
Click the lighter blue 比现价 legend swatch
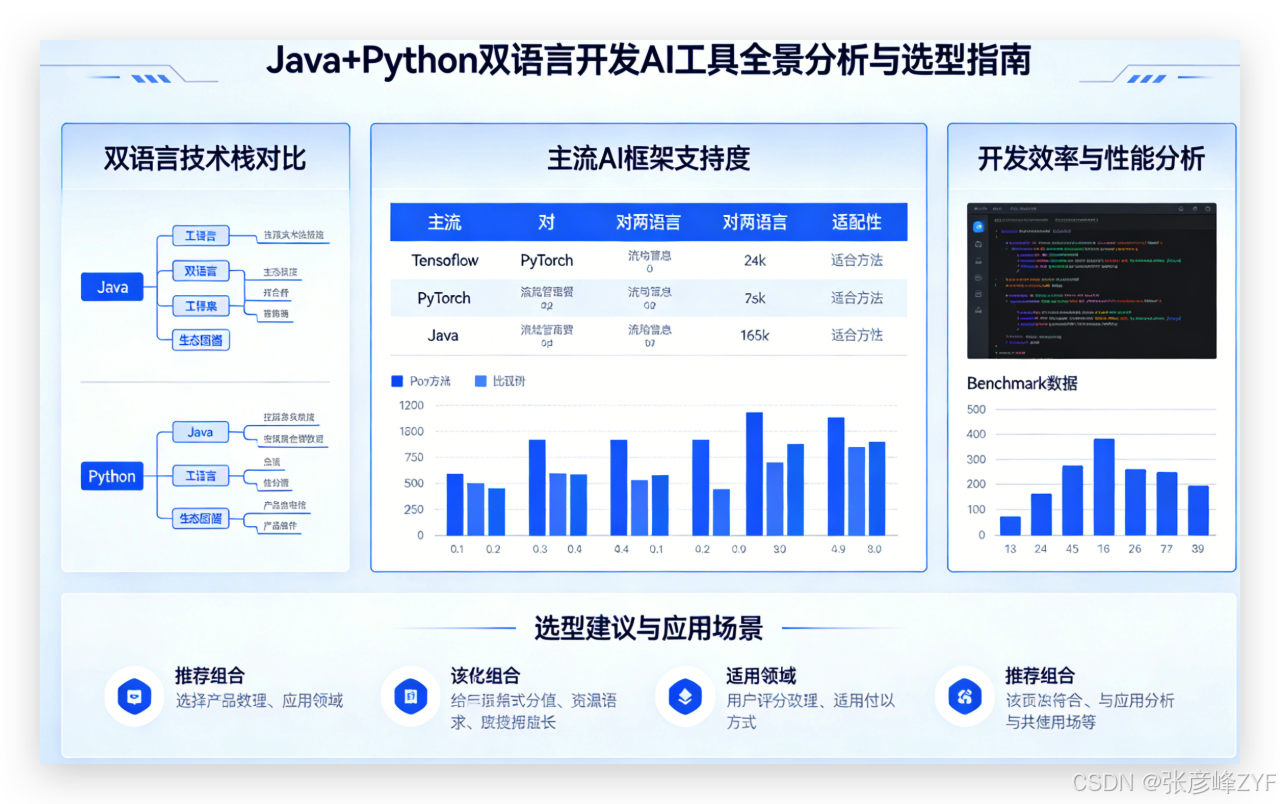point(480,381)
